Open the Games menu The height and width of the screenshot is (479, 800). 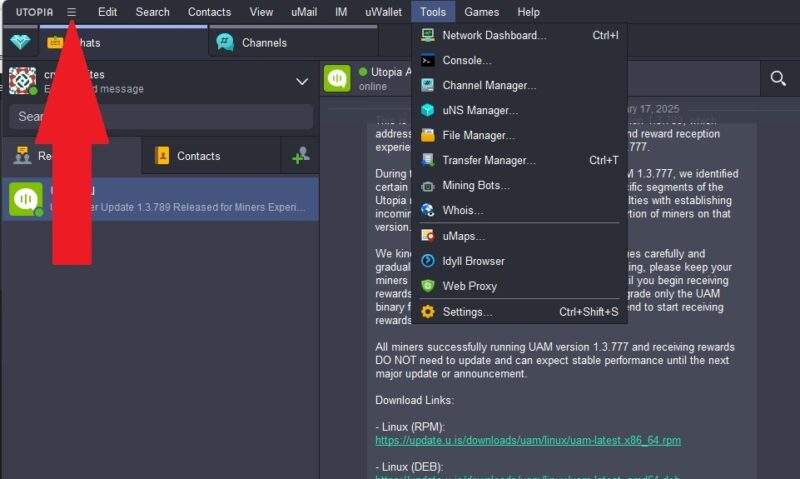point(481,12)
